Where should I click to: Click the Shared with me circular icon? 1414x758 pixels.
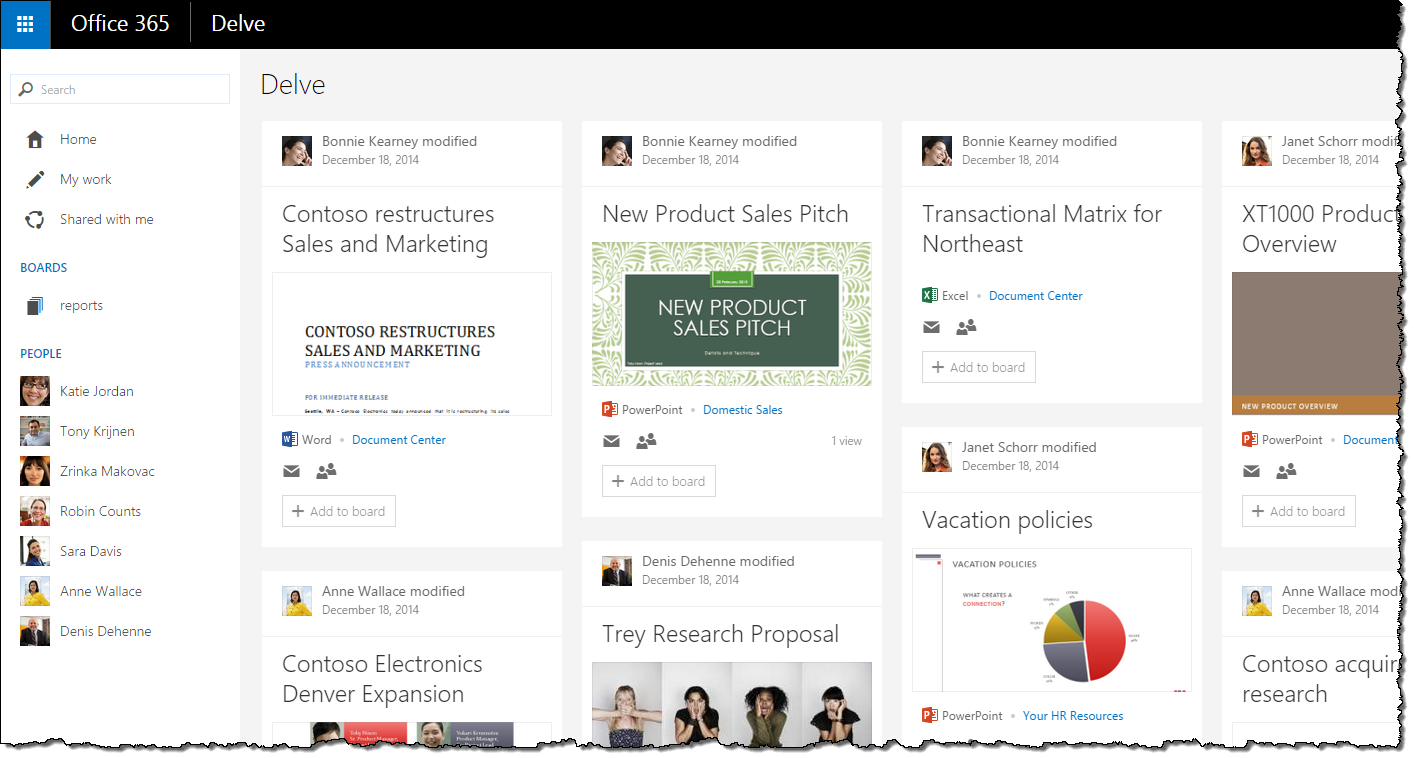tap(35, 219)
